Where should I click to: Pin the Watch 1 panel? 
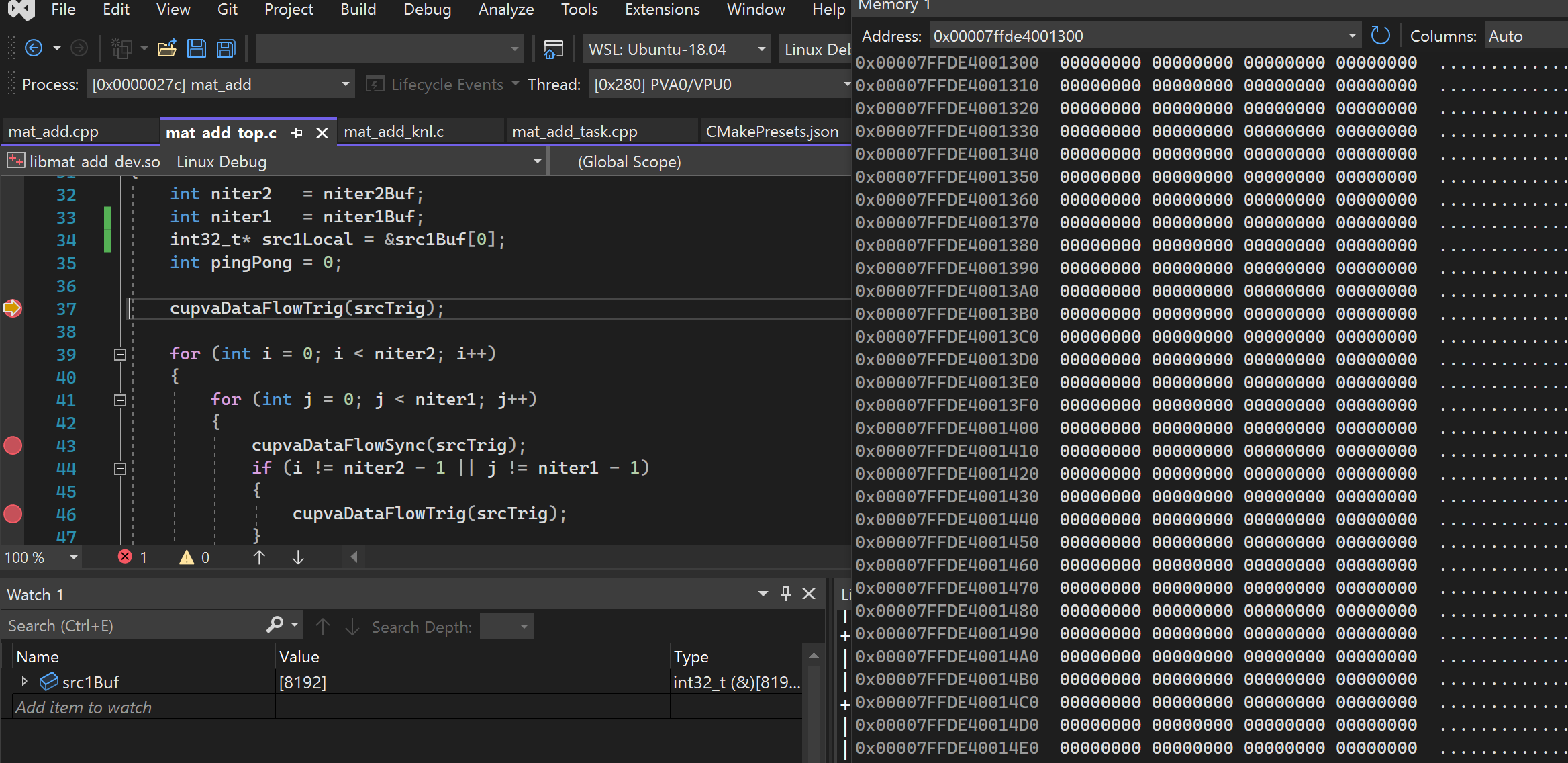[x=785, y=594]
